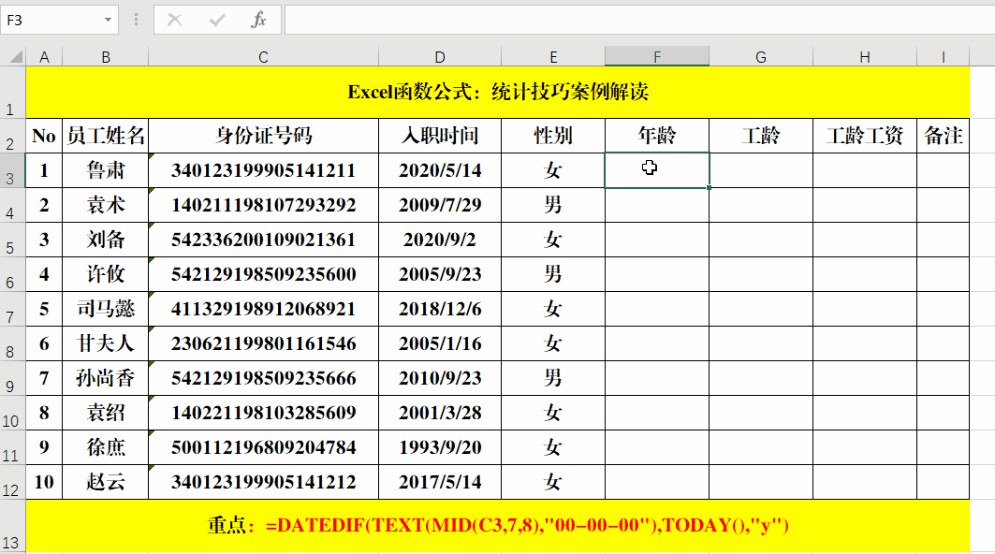Image resolution: width=995 pixels, height=554 pixels.
Task: Open the Name Box dropdown arrow
Action: click(x=108, y=20)
